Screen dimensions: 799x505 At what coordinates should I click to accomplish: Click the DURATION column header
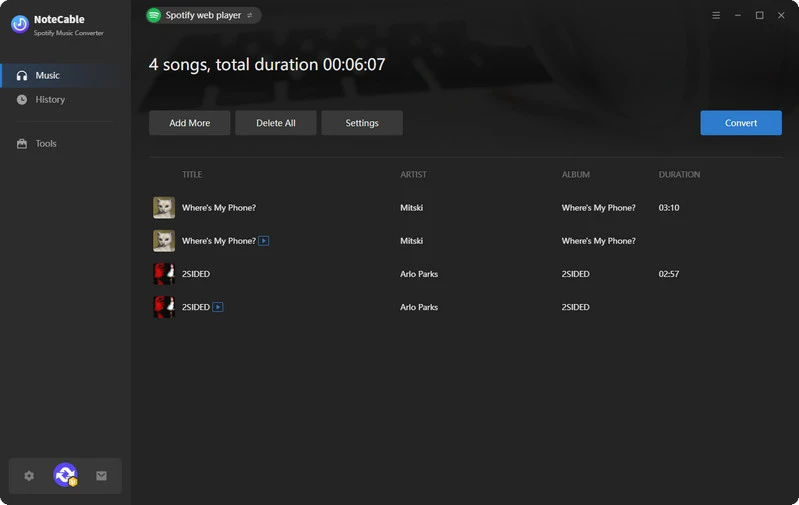coord(679,175)
